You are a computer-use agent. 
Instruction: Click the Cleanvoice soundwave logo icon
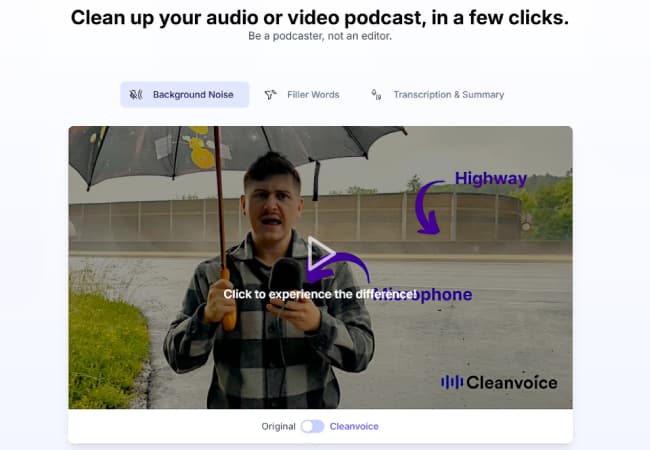coord(452,382)
